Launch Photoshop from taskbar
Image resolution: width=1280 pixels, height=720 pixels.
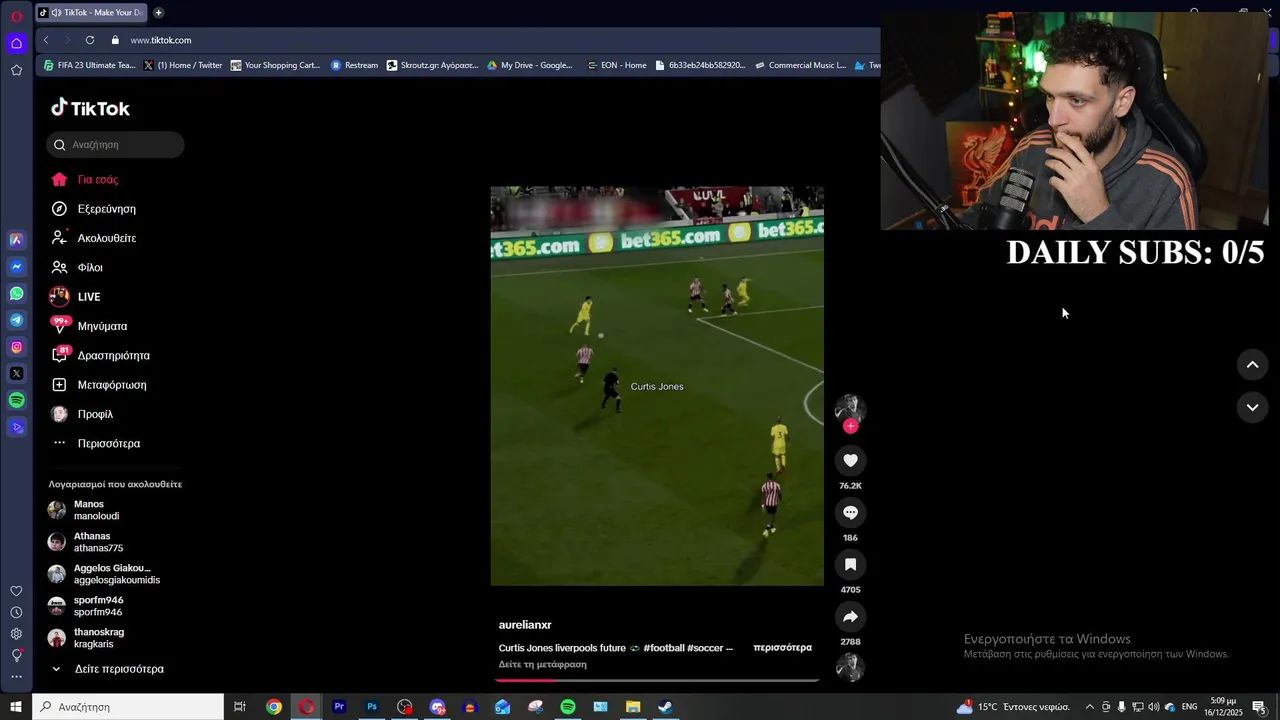(372, 707)
